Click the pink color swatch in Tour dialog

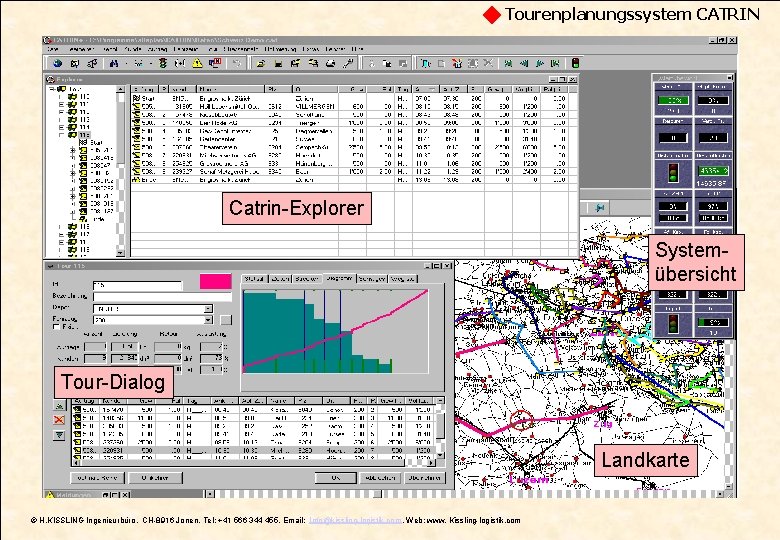coord(215,281)
